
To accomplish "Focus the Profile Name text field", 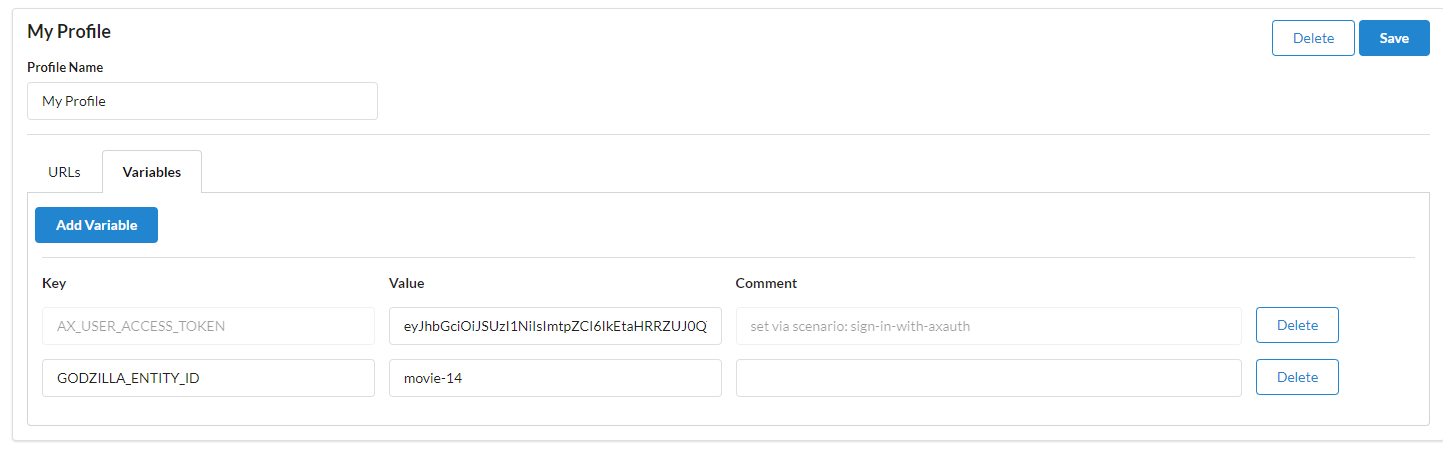I will click(x=202, y=101).
